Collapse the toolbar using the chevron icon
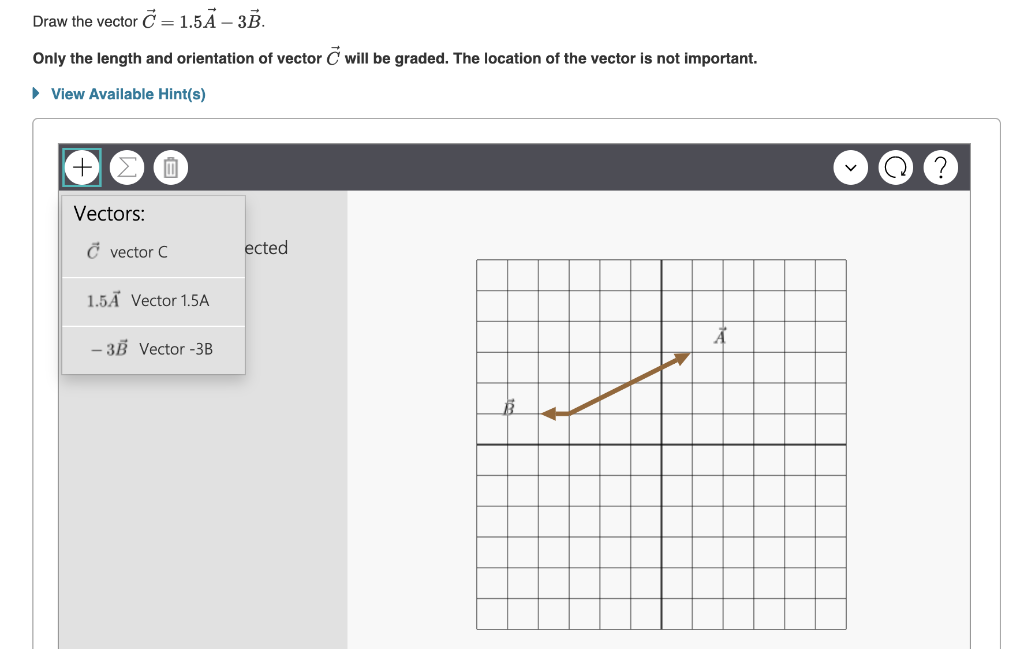The height and width of the screenshot is (649, 1024). point(850,167)
